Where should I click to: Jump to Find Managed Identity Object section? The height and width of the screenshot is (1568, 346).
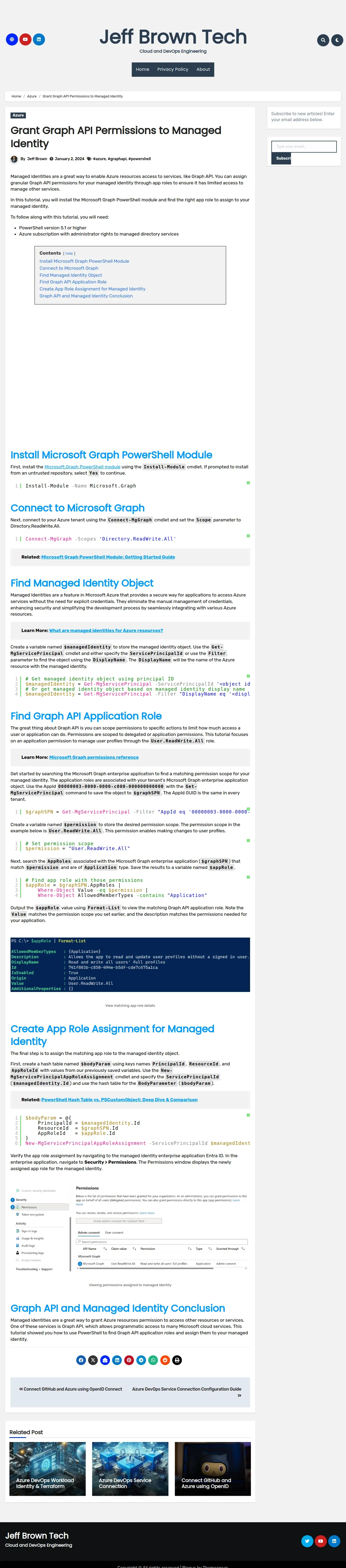[x=71, y=275]
